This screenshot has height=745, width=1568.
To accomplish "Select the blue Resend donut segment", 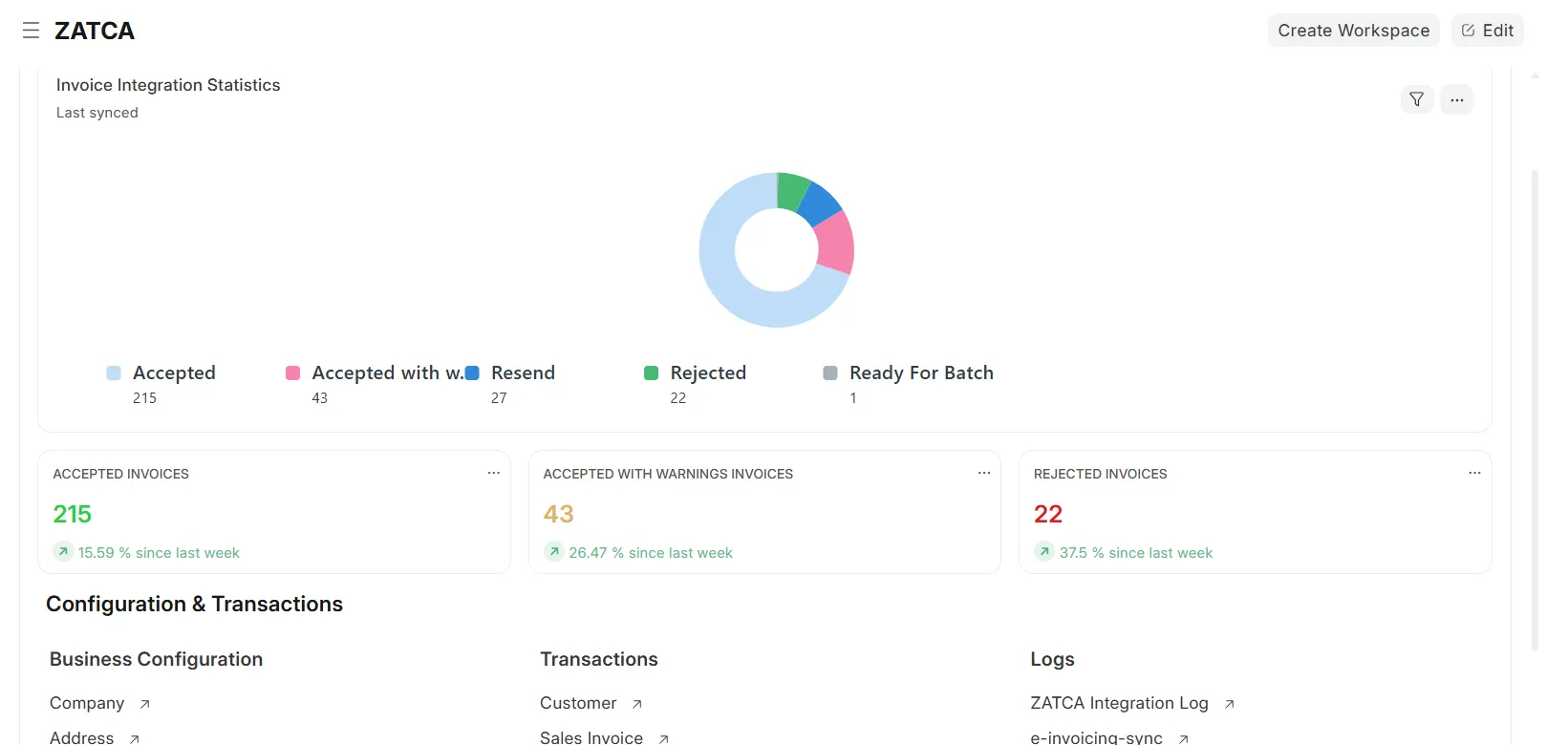I will [x=819, y=203].
